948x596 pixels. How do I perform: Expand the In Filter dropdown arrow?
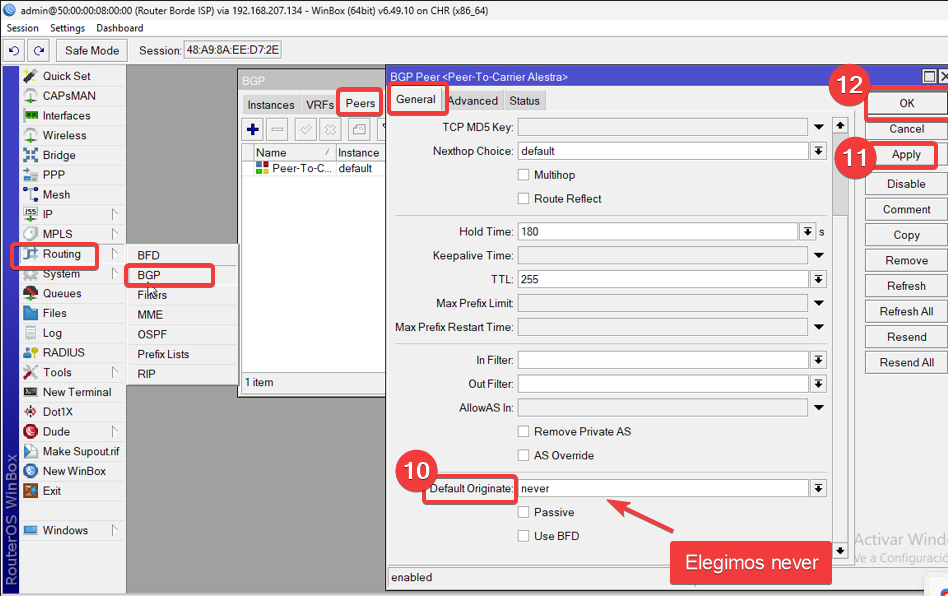pyautogui.click(x=818, y=360)
